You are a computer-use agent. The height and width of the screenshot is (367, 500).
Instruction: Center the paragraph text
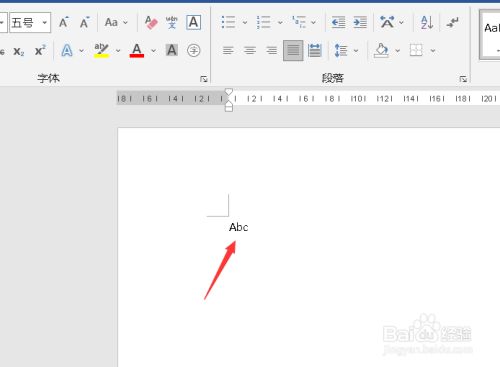pyautogui.click(x=250, y=51)
